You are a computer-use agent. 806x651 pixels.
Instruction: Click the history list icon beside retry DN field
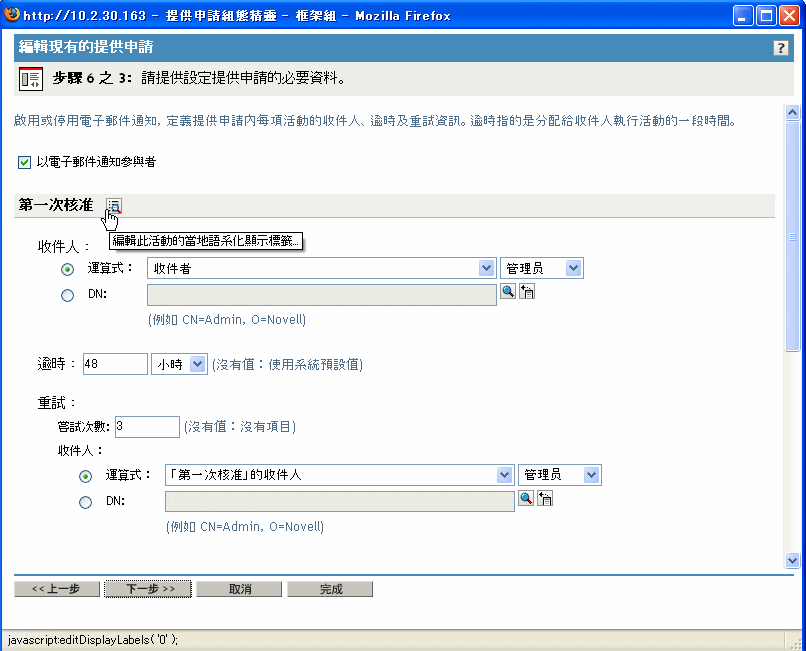(545, 498)
